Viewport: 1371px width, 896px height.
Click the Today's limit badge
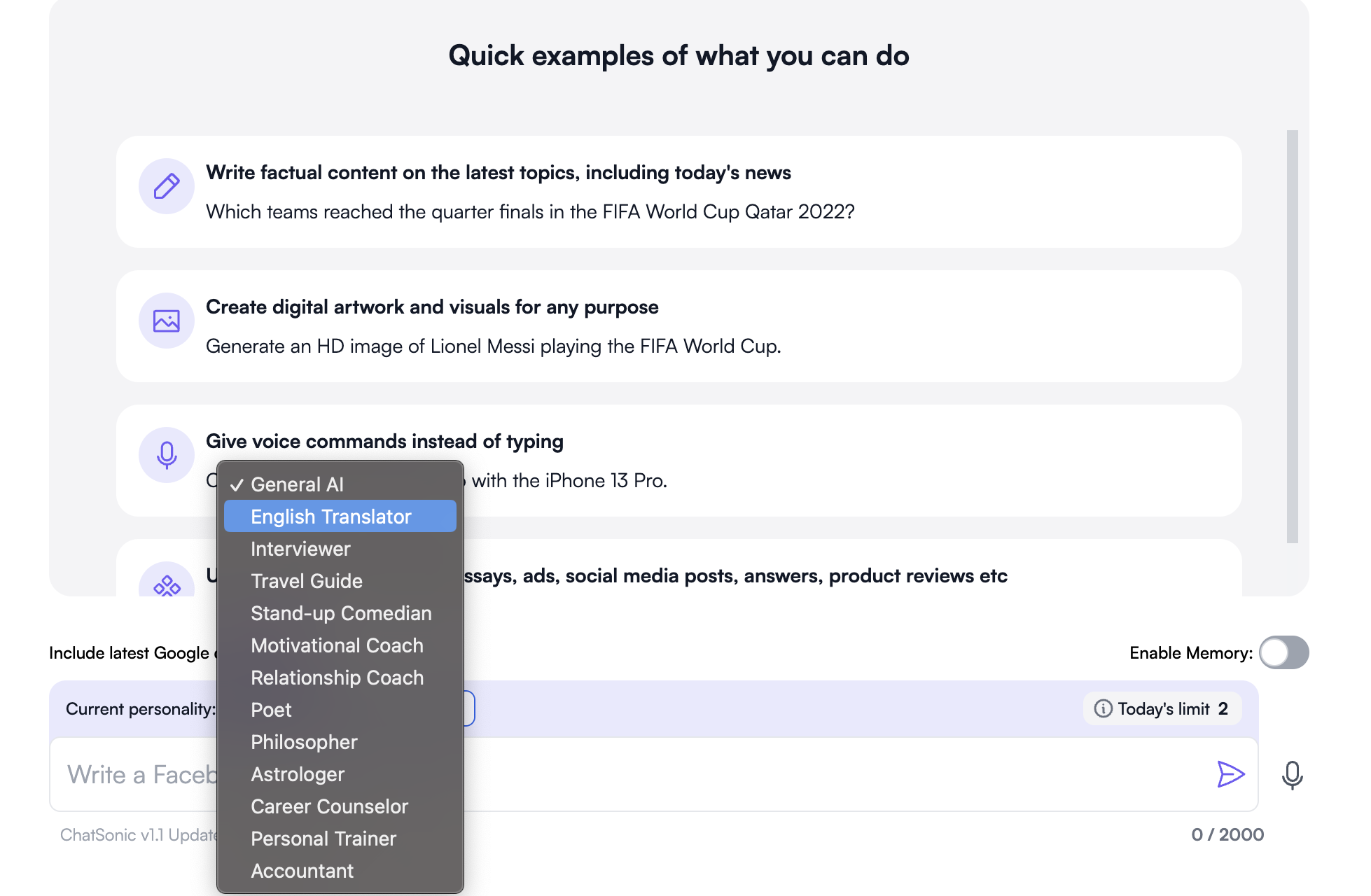(1162, 708)
